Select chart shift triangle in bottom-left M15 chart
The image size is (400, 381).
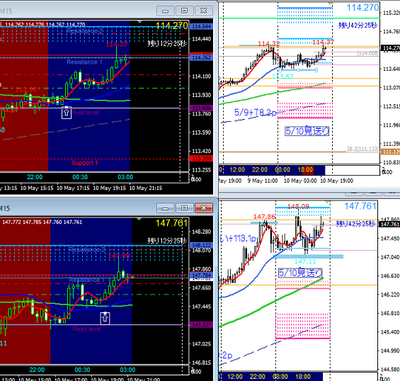[x=139, y=219]
